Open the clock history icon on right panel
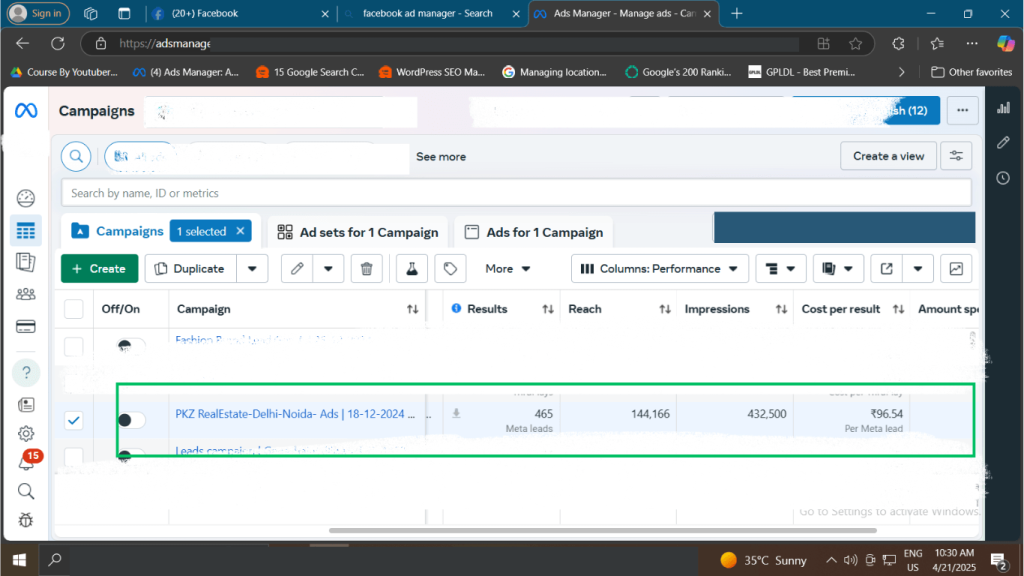 (x=1003, y=178)
